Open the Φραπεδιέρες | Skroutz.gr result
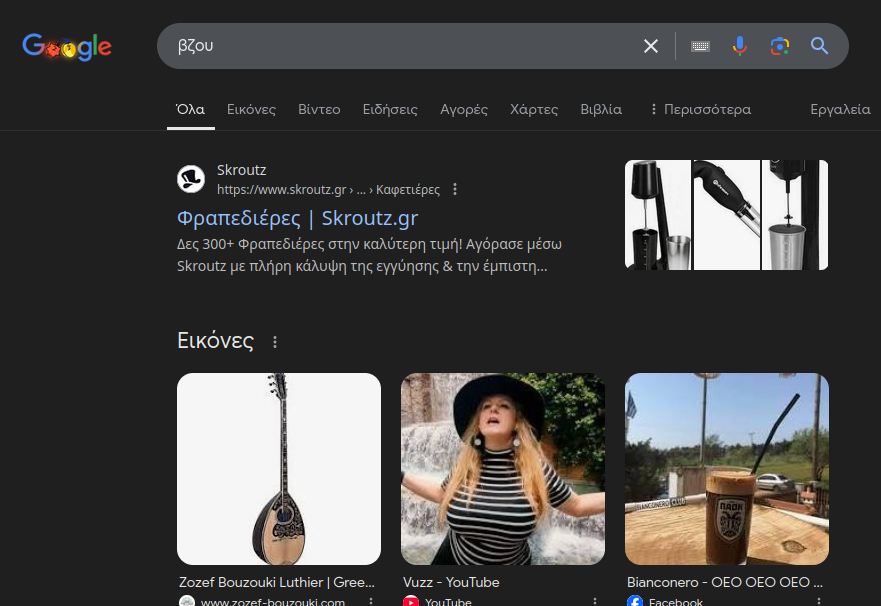Screen dimensions: 881x606 tap(297, 218)
